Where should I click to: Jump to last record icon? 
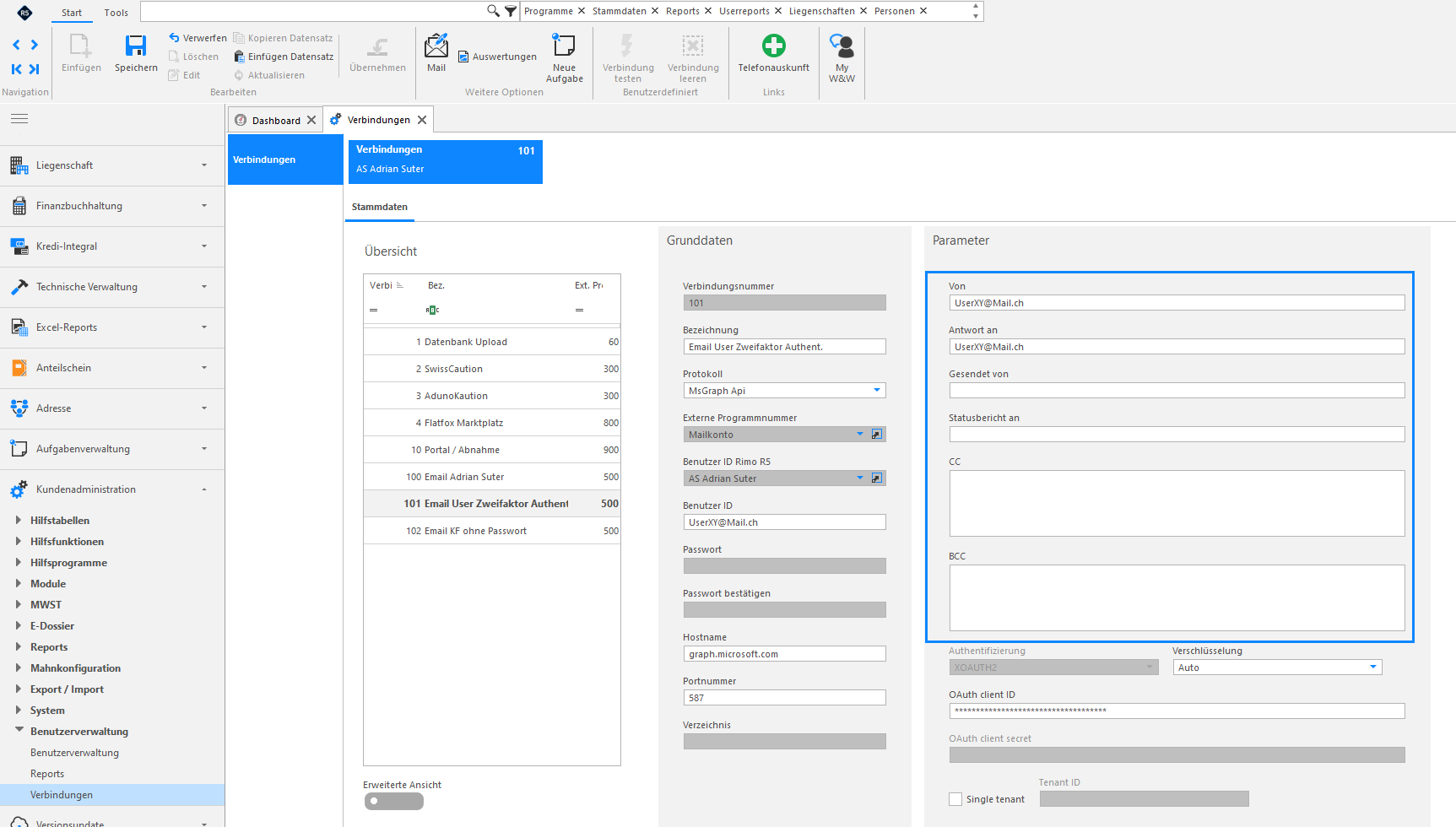coord(35,69)
